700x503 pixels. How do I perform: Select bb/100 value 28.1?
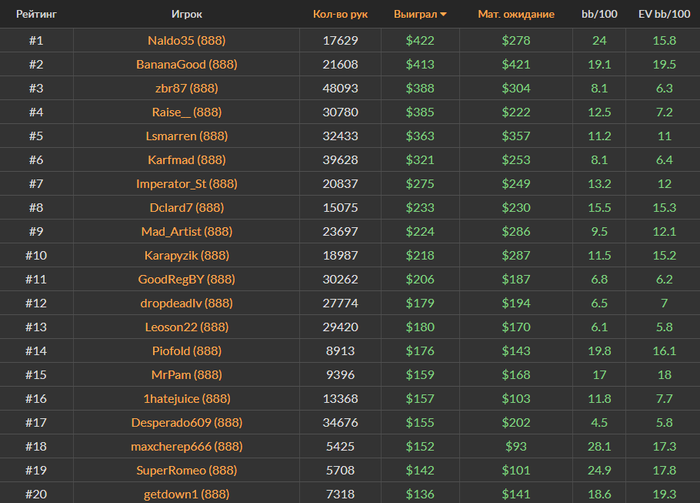click(x=599, y=446)
